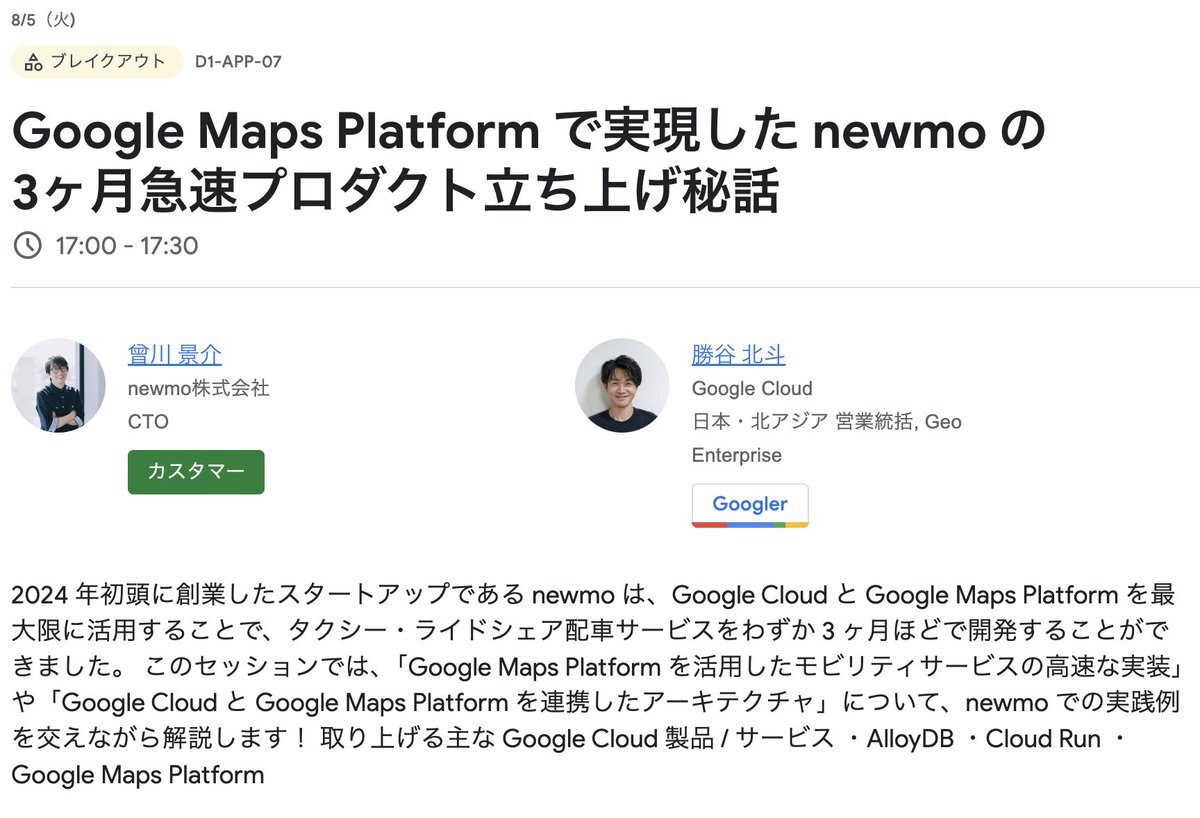
Task: Select 勝谷 北斗's profile photo
Action: point(622,385)
